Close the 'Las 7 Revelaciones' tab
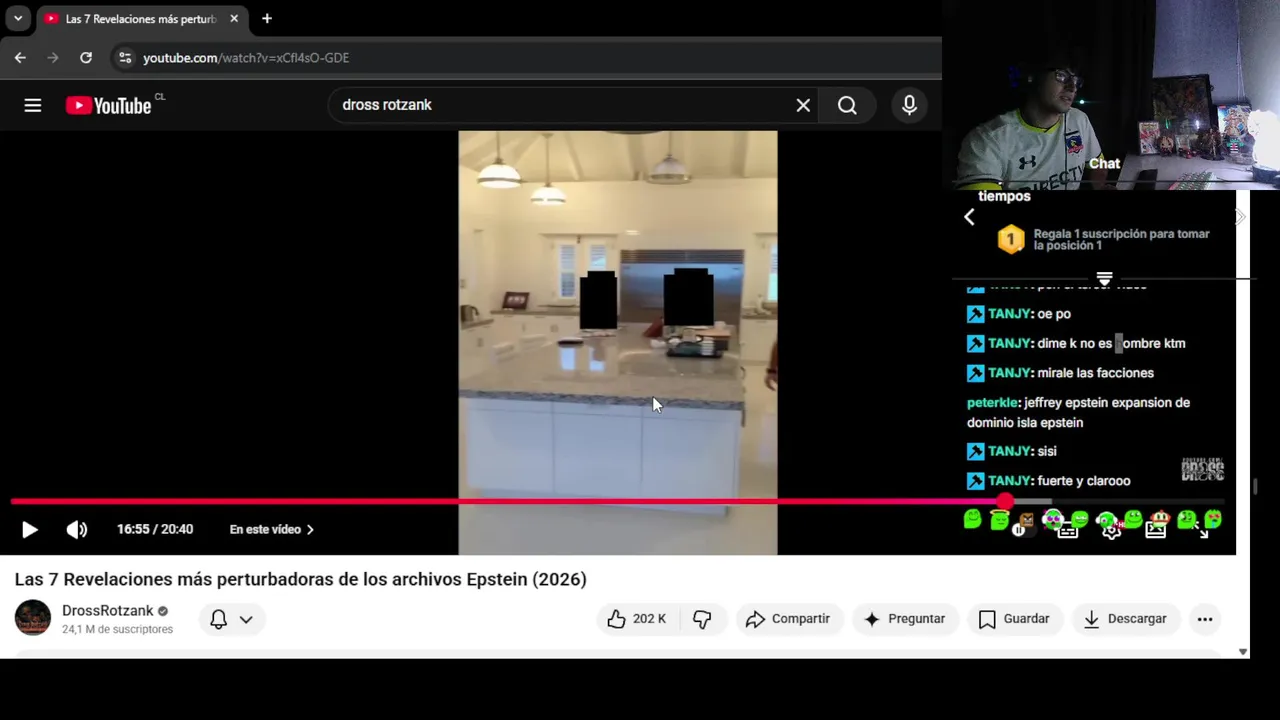This screenshot has width=1280, height=720. (x=234, y=19)
